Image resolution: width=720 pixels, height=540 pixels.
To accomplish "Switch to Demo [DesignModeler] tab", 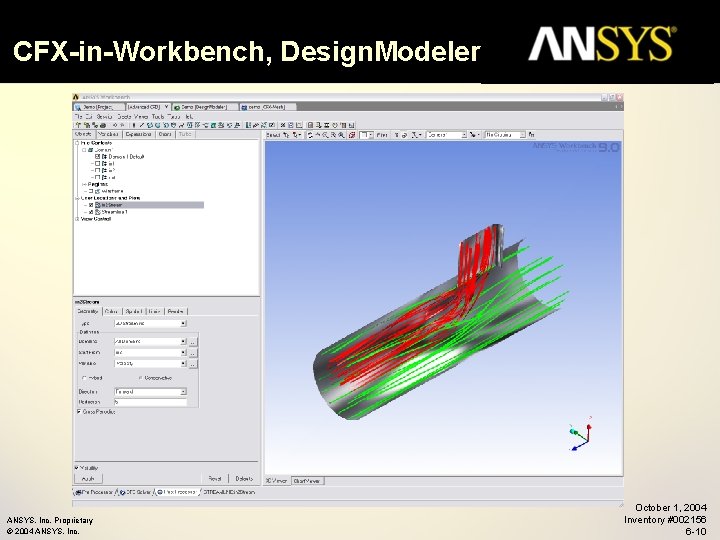I will (205, 107).
